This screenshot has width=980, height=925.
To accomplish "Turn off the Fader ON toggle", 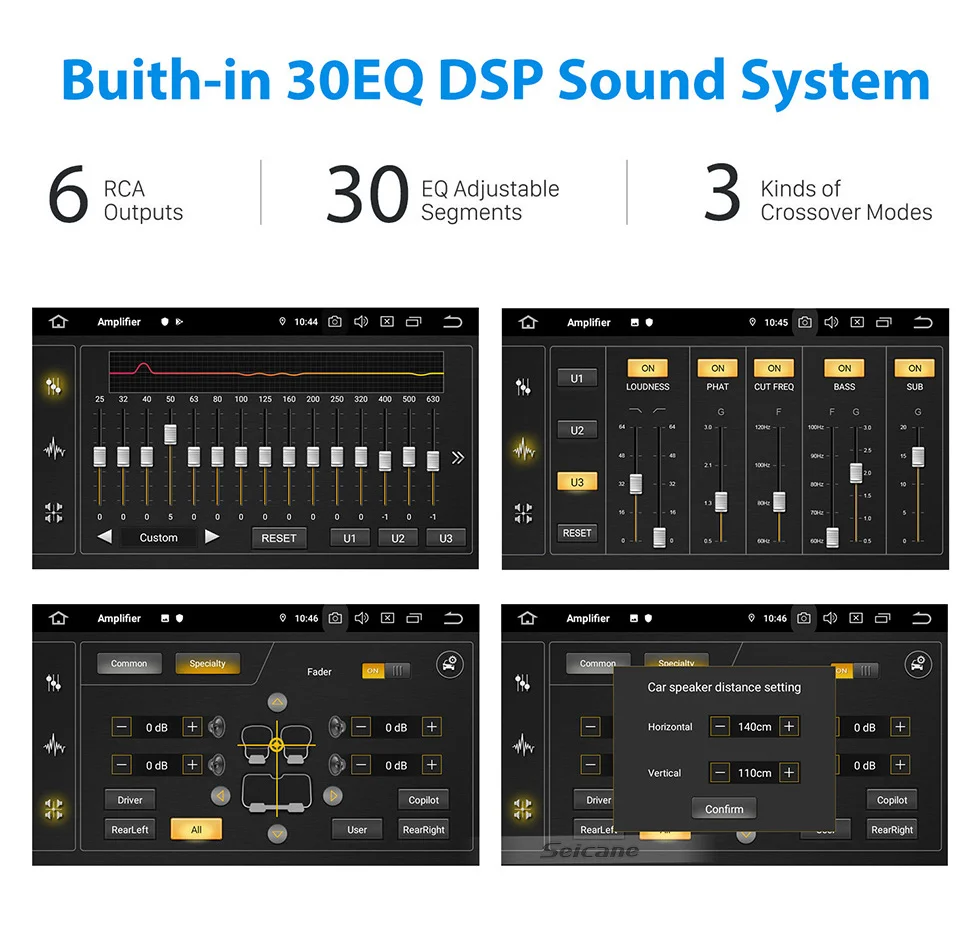I will click(x=386, y=671).
